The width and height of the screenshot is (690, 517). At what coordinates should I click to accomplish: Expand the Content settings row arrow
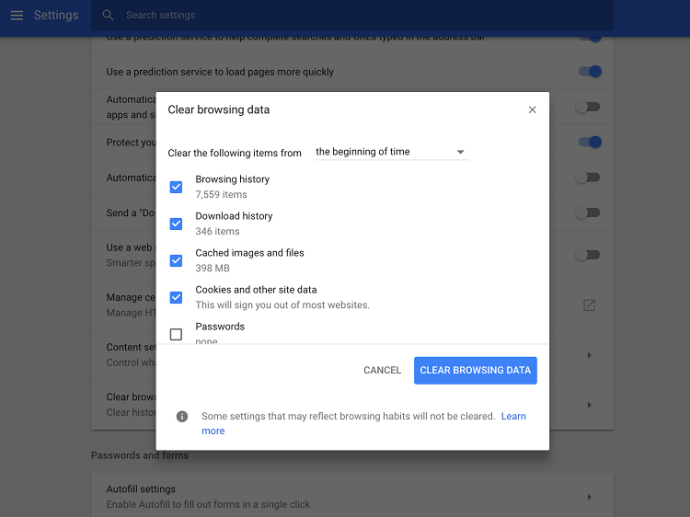point(589,355)
